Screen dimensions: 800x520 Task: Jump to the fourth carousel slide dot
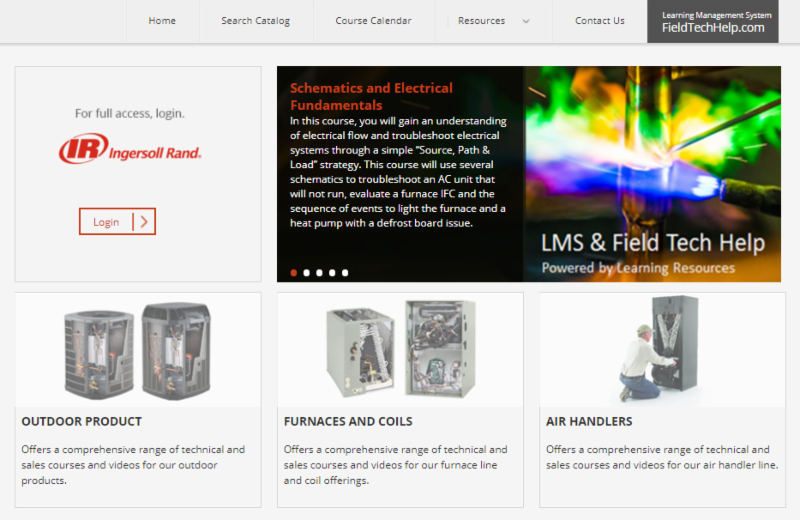tap(332, 273)
